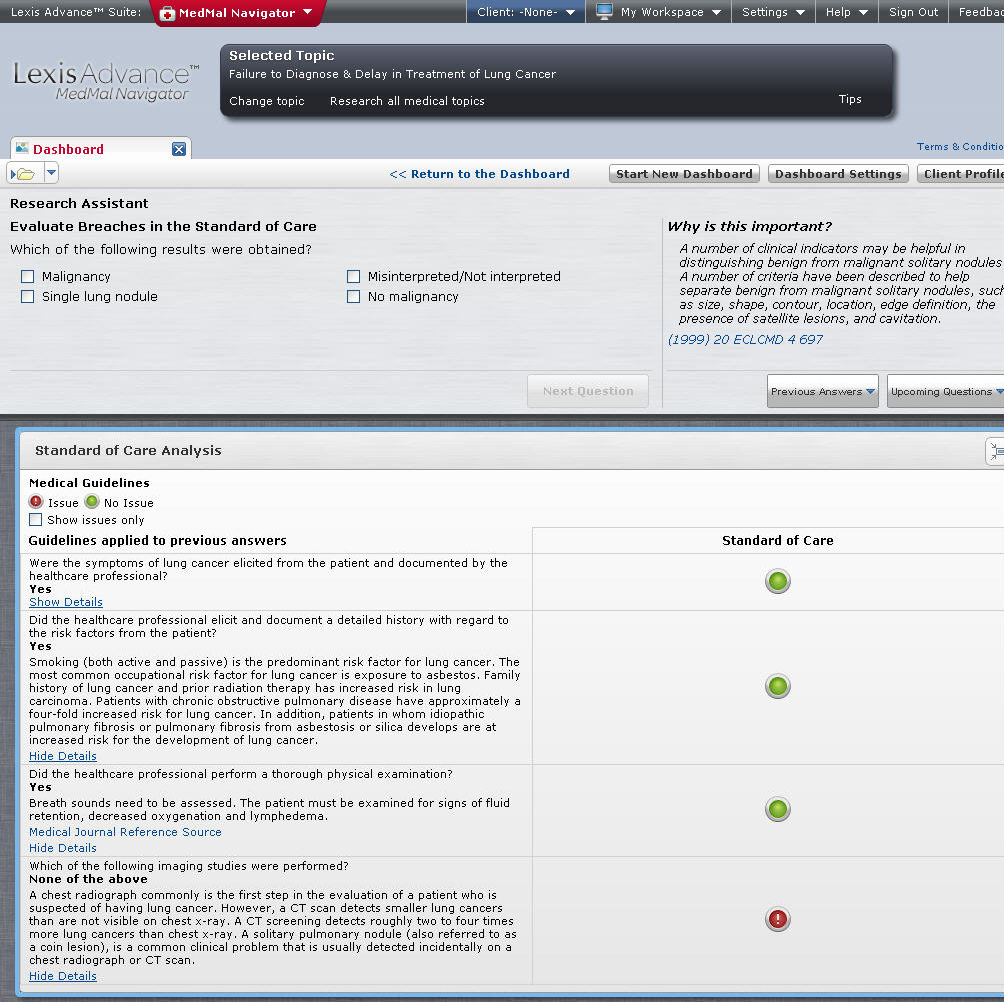Click the green No Issue legend icon

coord(92,502)
